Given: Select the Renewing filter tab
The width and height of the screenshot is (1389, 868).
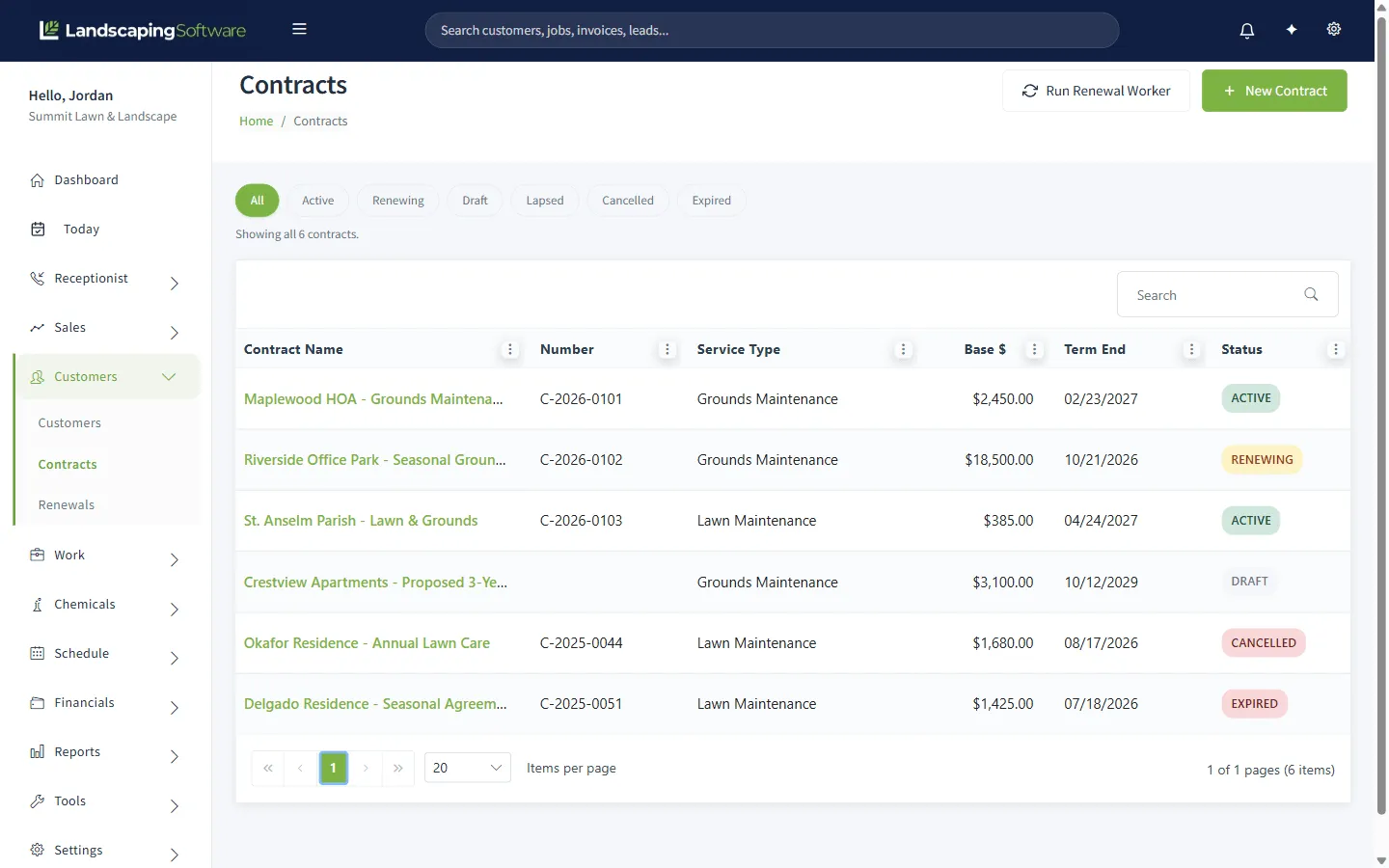Looking at the screenshot, I should (x=398, y=201).
